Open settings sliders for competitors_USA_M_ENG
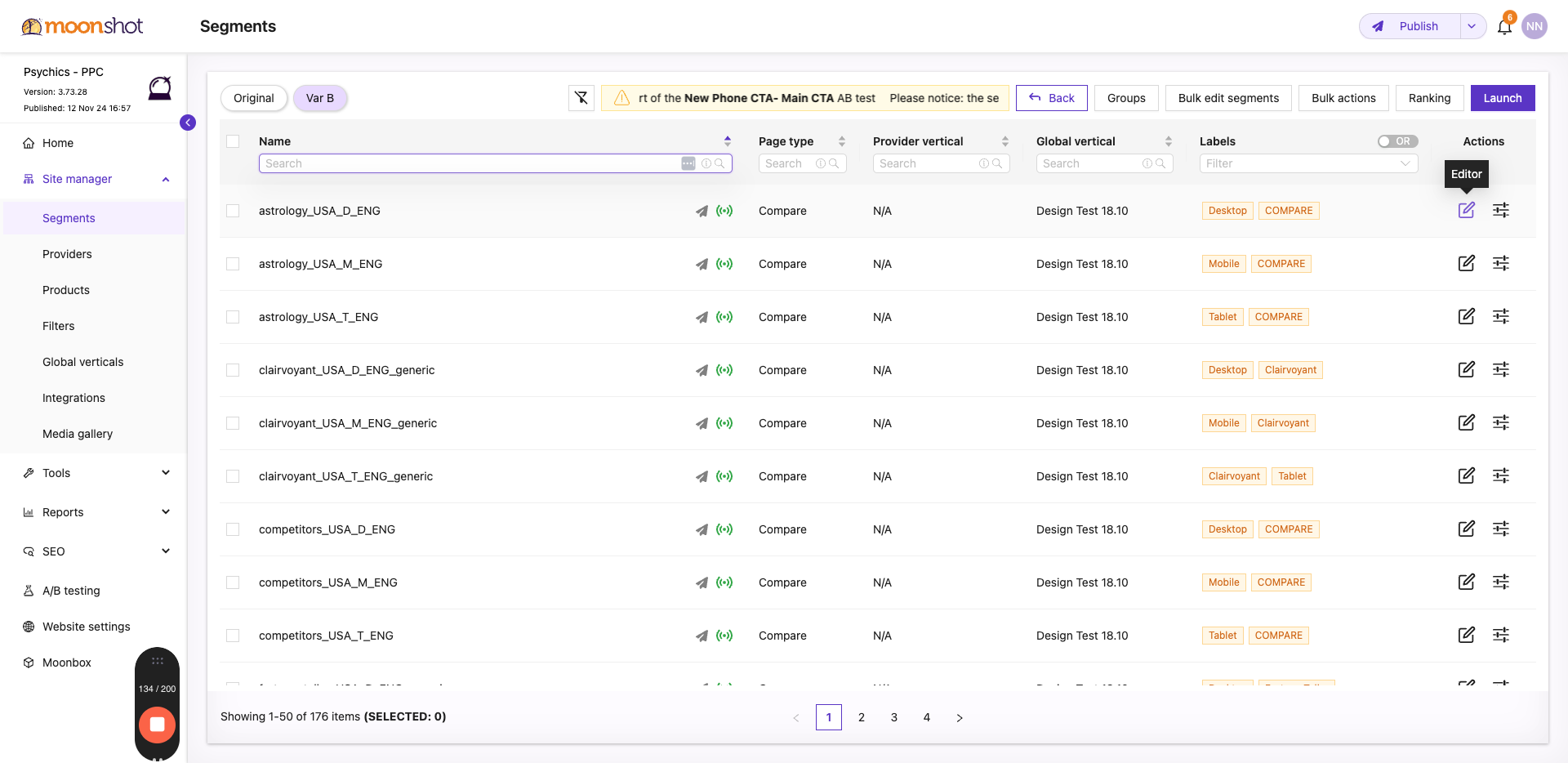 [1501, 582]
